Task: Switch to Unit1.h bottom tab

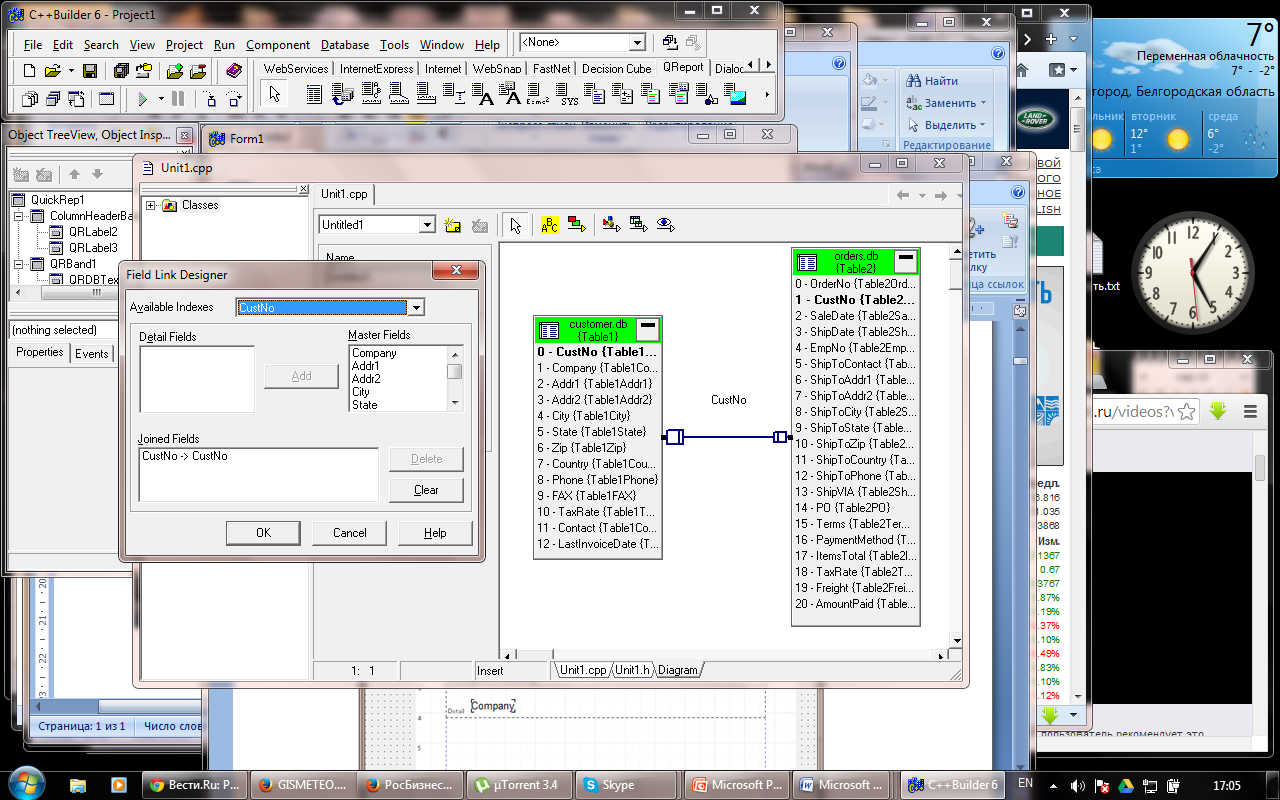Action: [x=632, y=670]
